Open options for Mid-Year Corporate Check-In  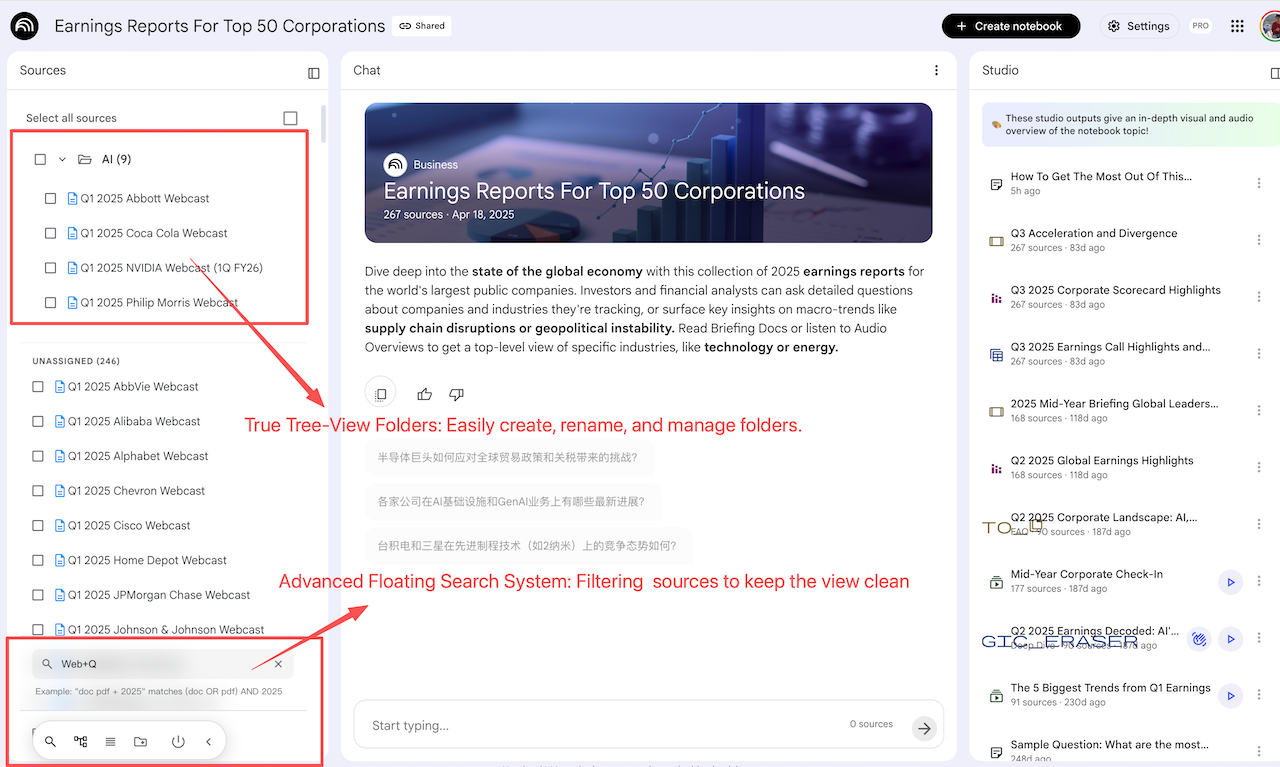click(1259, 582)
